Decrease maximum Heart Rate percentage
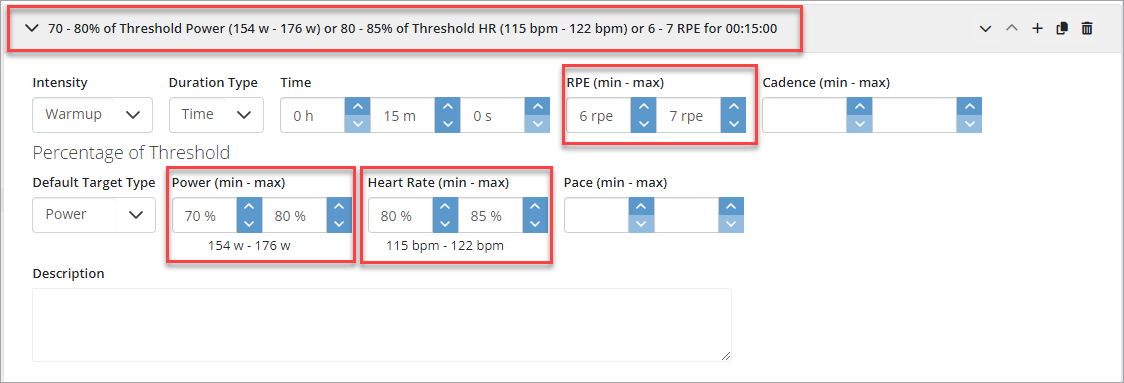Viewport: 1124px width, 383px height. point(535,224)
